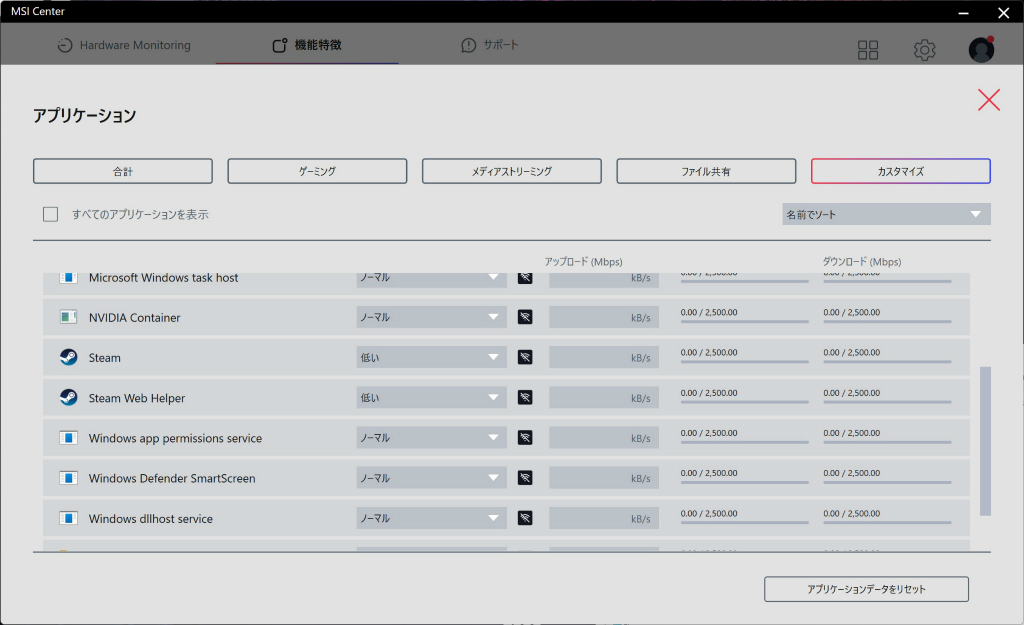
Task: Select the 合計 category button
Action: (x=123, y=171)
